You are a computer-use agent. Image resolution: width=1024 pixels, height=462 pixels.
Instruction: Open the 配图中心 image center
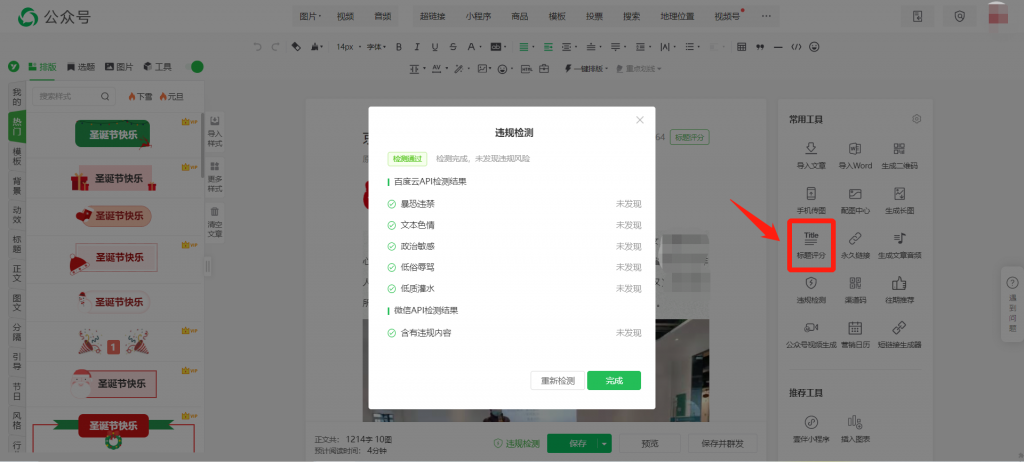(x=855, y=201)
